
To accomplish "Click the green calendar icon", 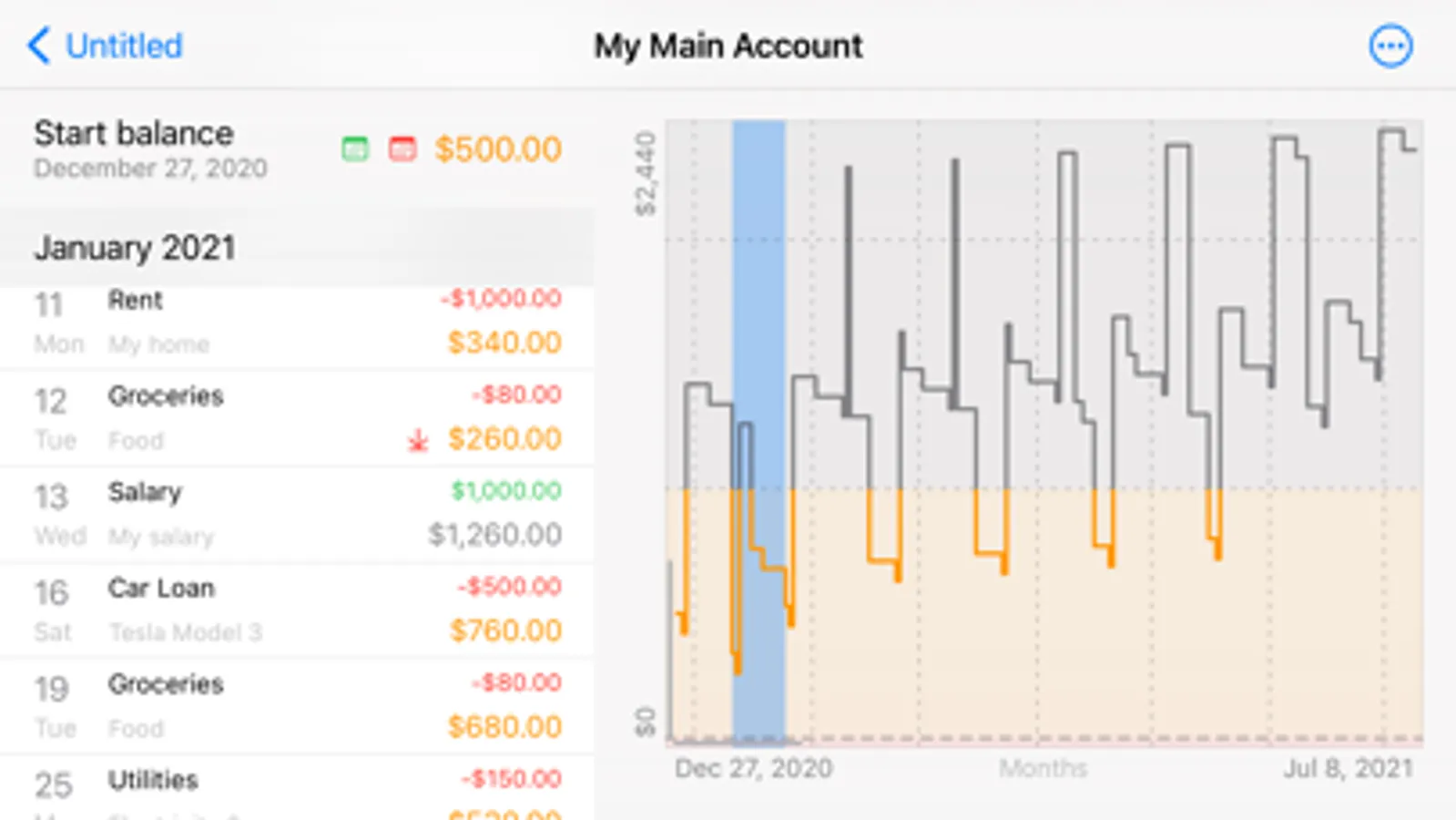I will tap(355, 149).
